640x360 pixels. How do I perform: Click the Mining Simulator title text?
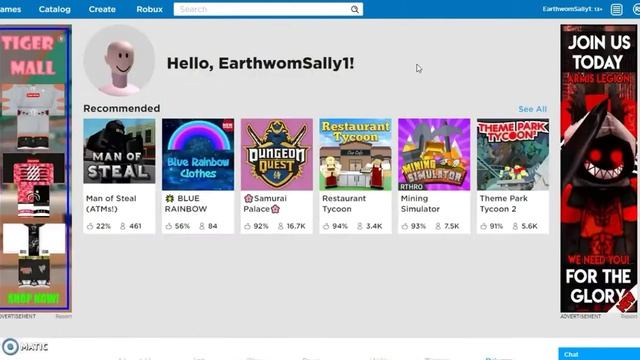(420, 204)
